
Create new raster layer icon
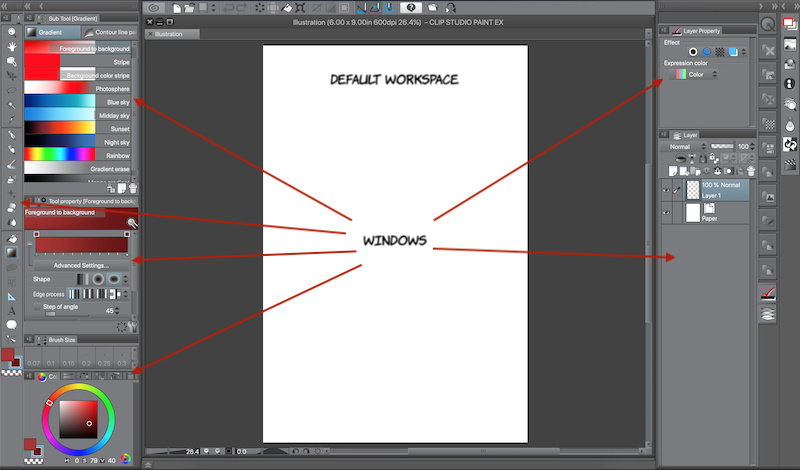pyautogui.click(x=673, y=171)
